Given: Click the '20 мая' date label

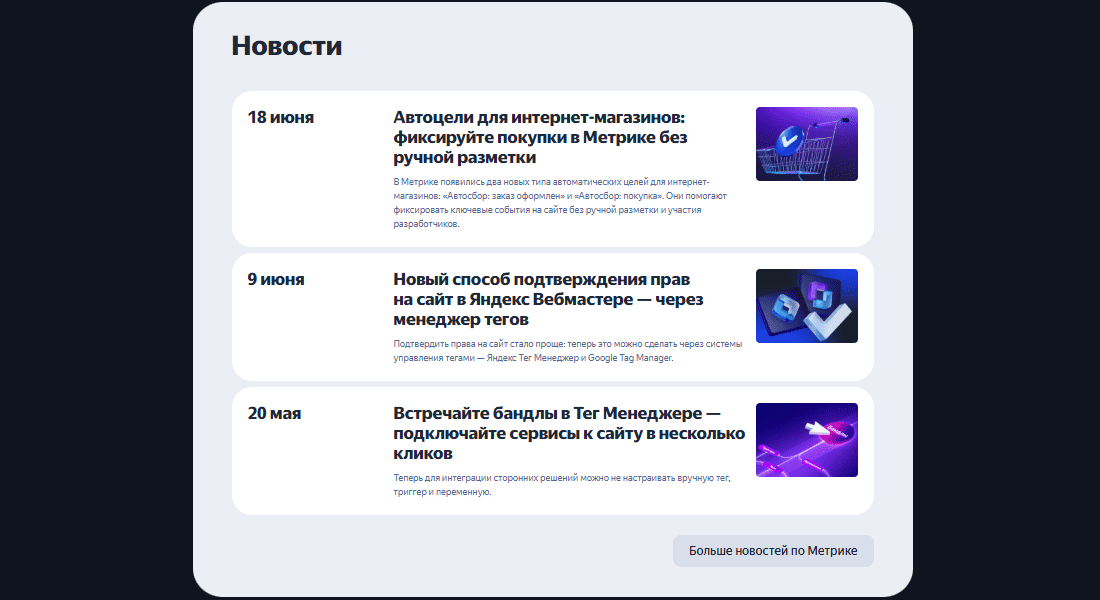Looking at the screenshot, I should 274,413.
